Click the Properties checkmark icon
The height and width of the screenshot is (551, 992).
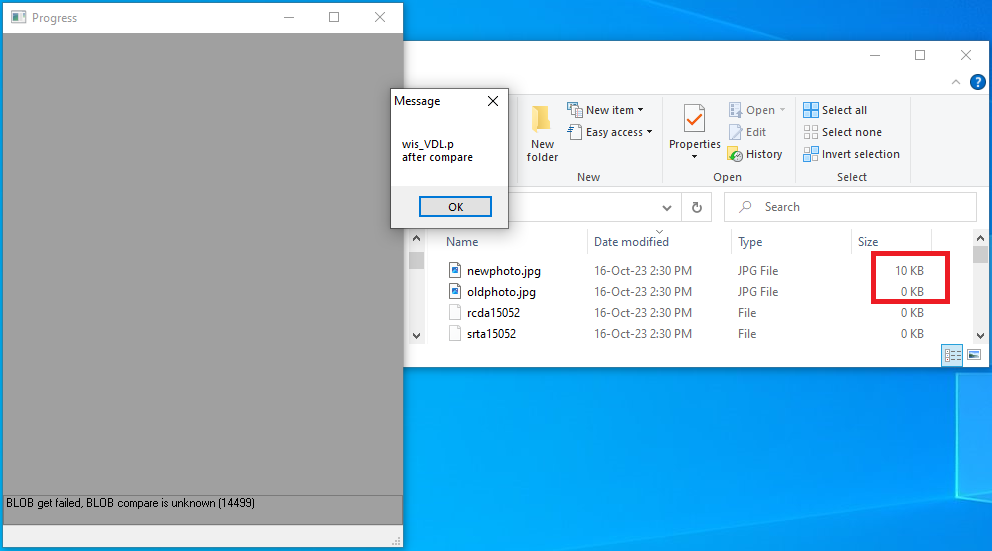(694, 118)
